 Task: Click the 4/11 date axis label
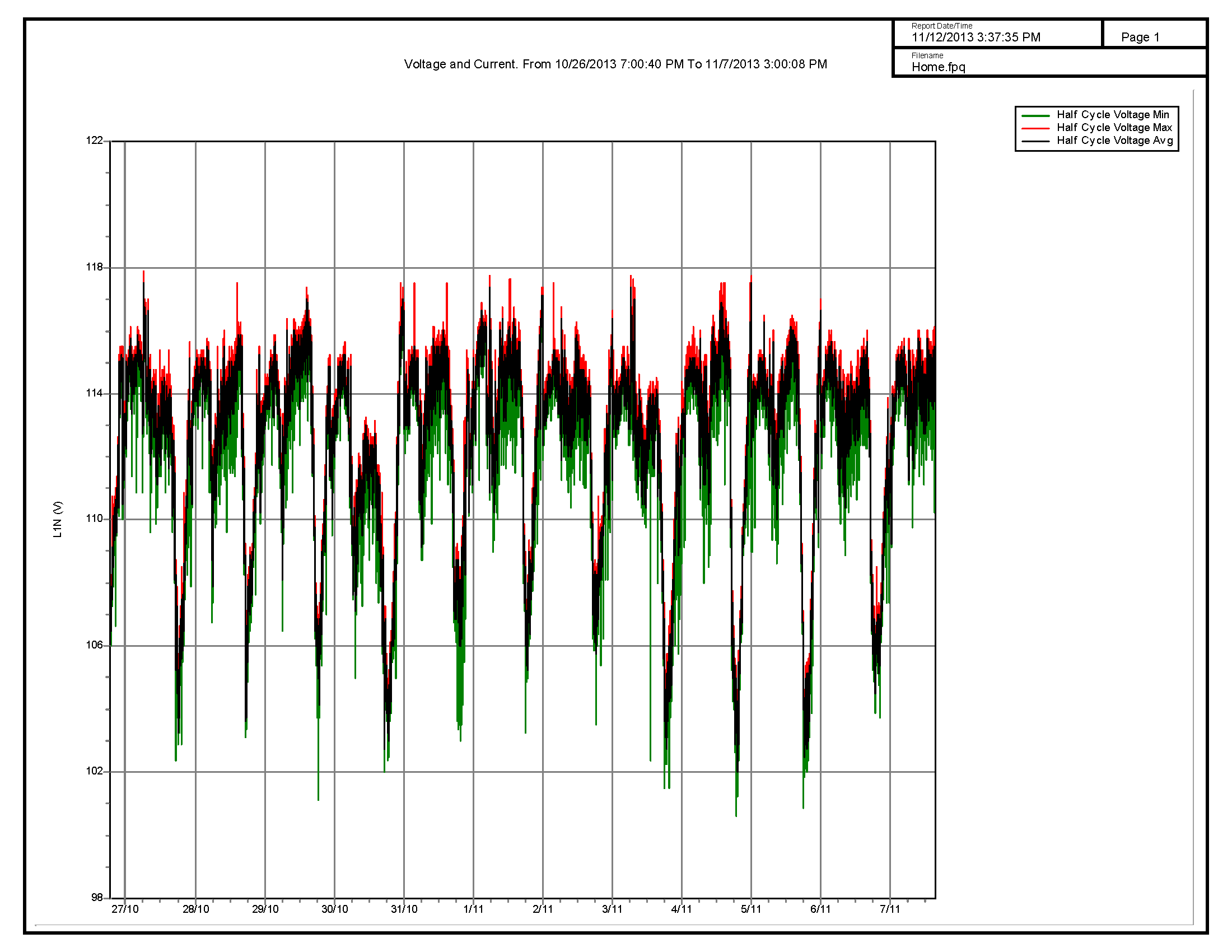point(682,909)
